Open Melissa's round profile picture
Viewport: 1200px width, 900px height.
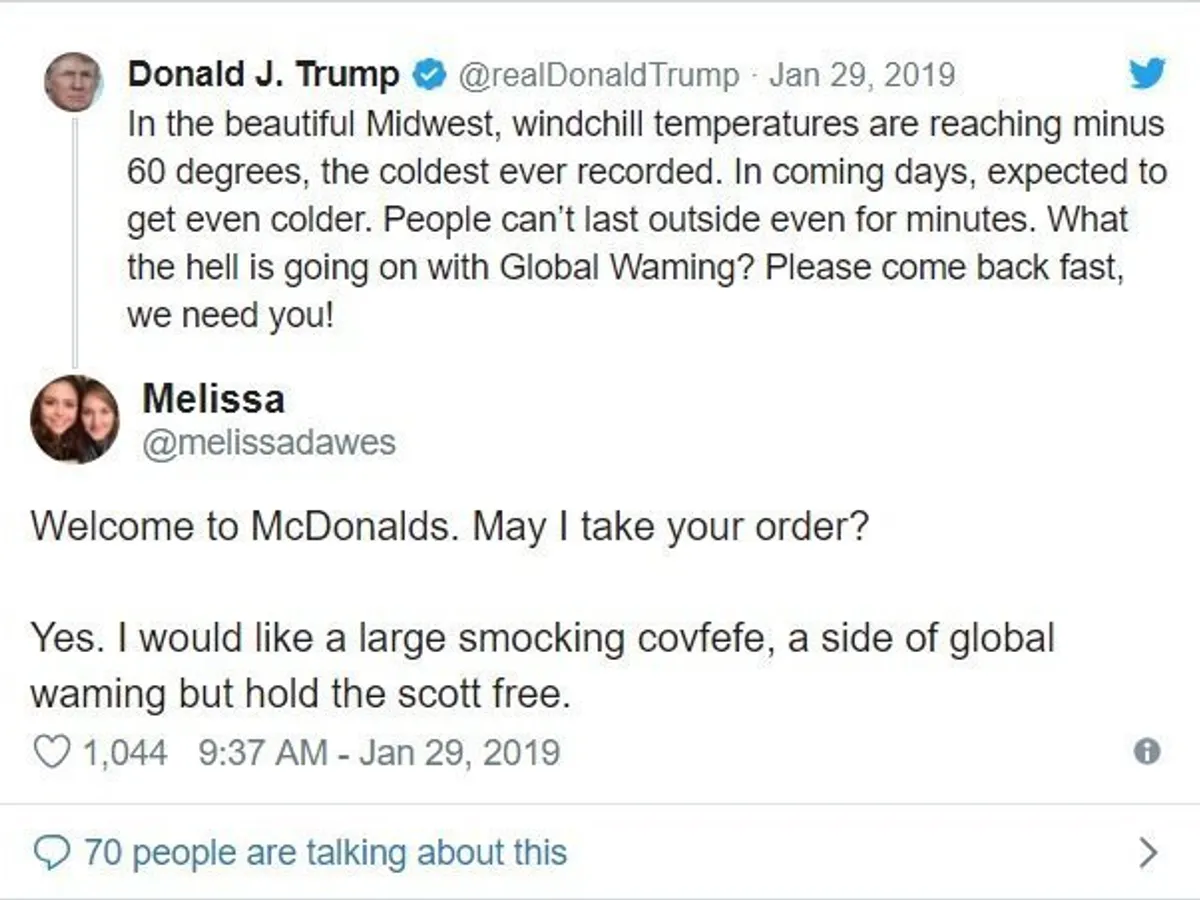[74, 419]
